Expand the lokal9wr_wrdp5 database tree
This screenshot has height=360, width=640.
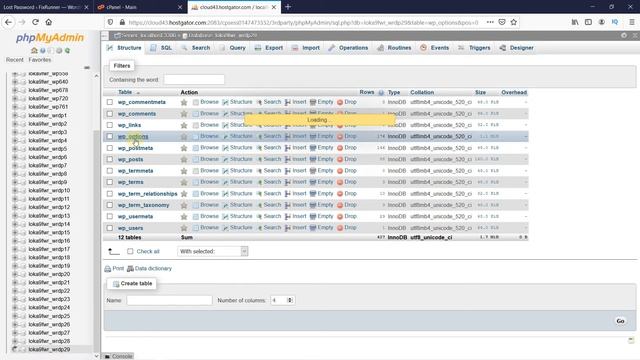click(15, 149)
